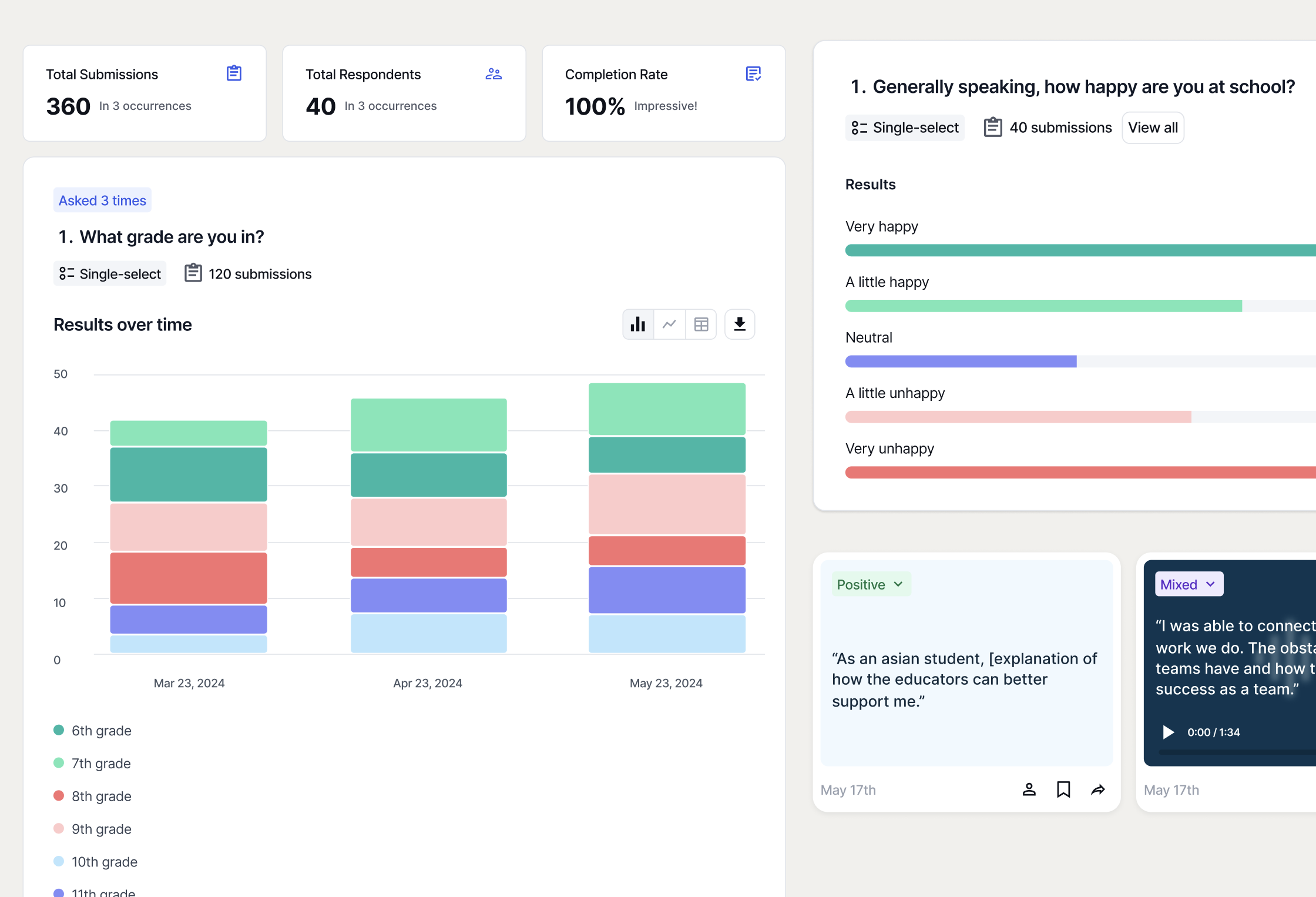The height and width of the screenshot is (897, 1316).
Task: Download the chart results
Action: coord(740,324)
